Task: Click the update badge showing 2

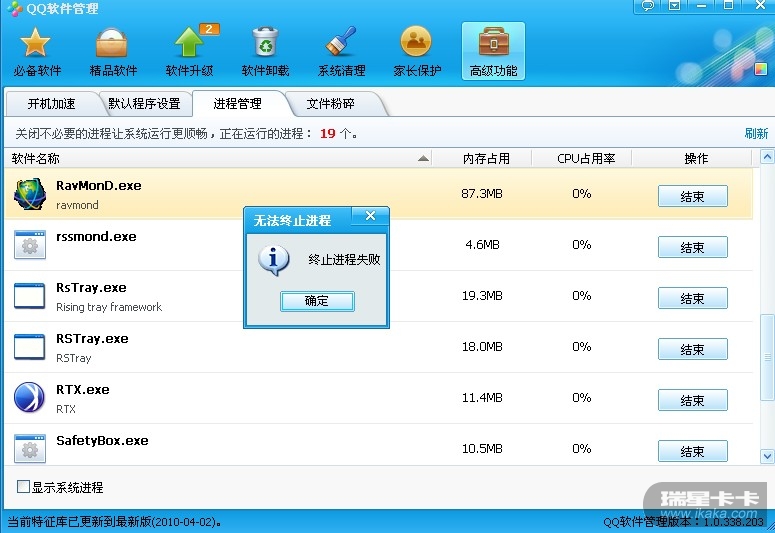Action: pos(209,29)
